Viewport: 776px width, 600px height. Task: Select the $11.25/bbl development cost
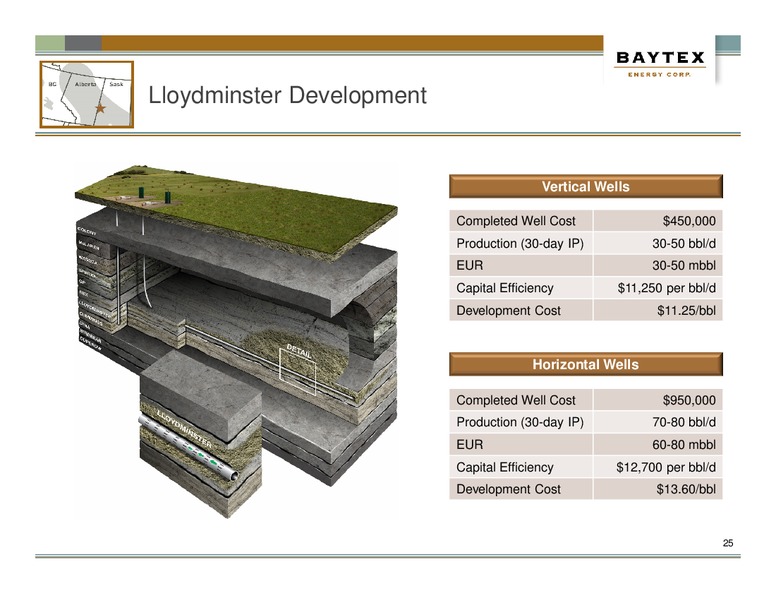(x=686, y=310)
